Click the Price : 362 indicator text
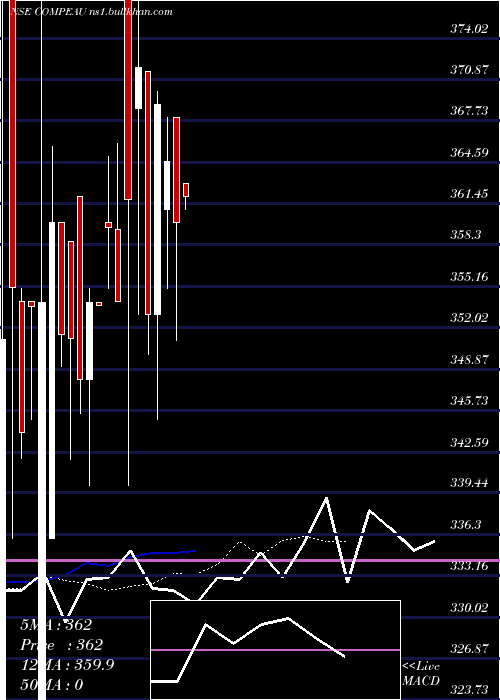 pyautogui.click(x=61, y=645)
